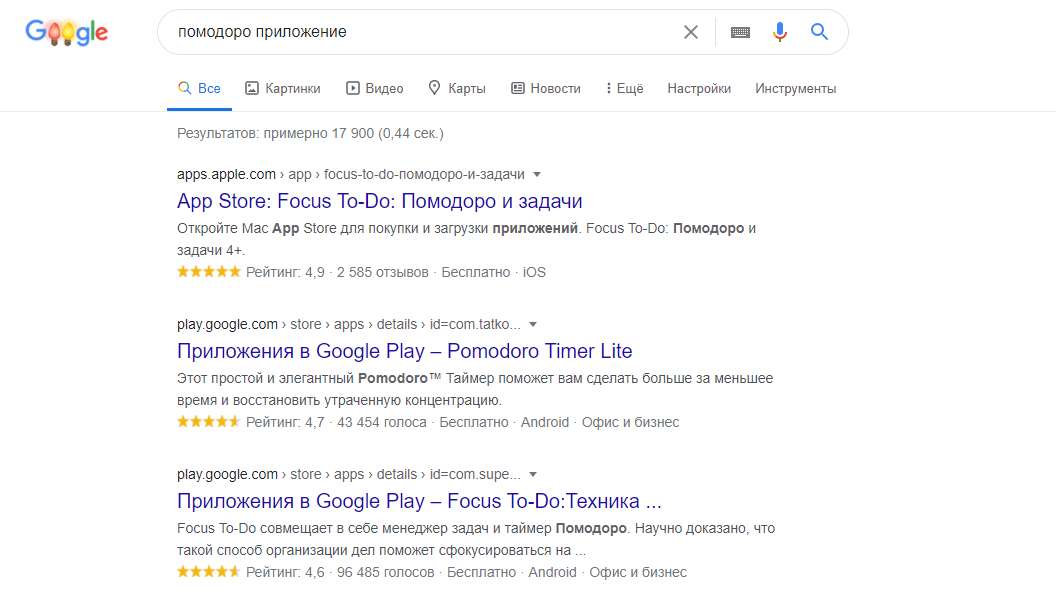The width and height of the screenshot is (1056, 608).
Task: Switch to the Видео tab
Action: point(374,88)
